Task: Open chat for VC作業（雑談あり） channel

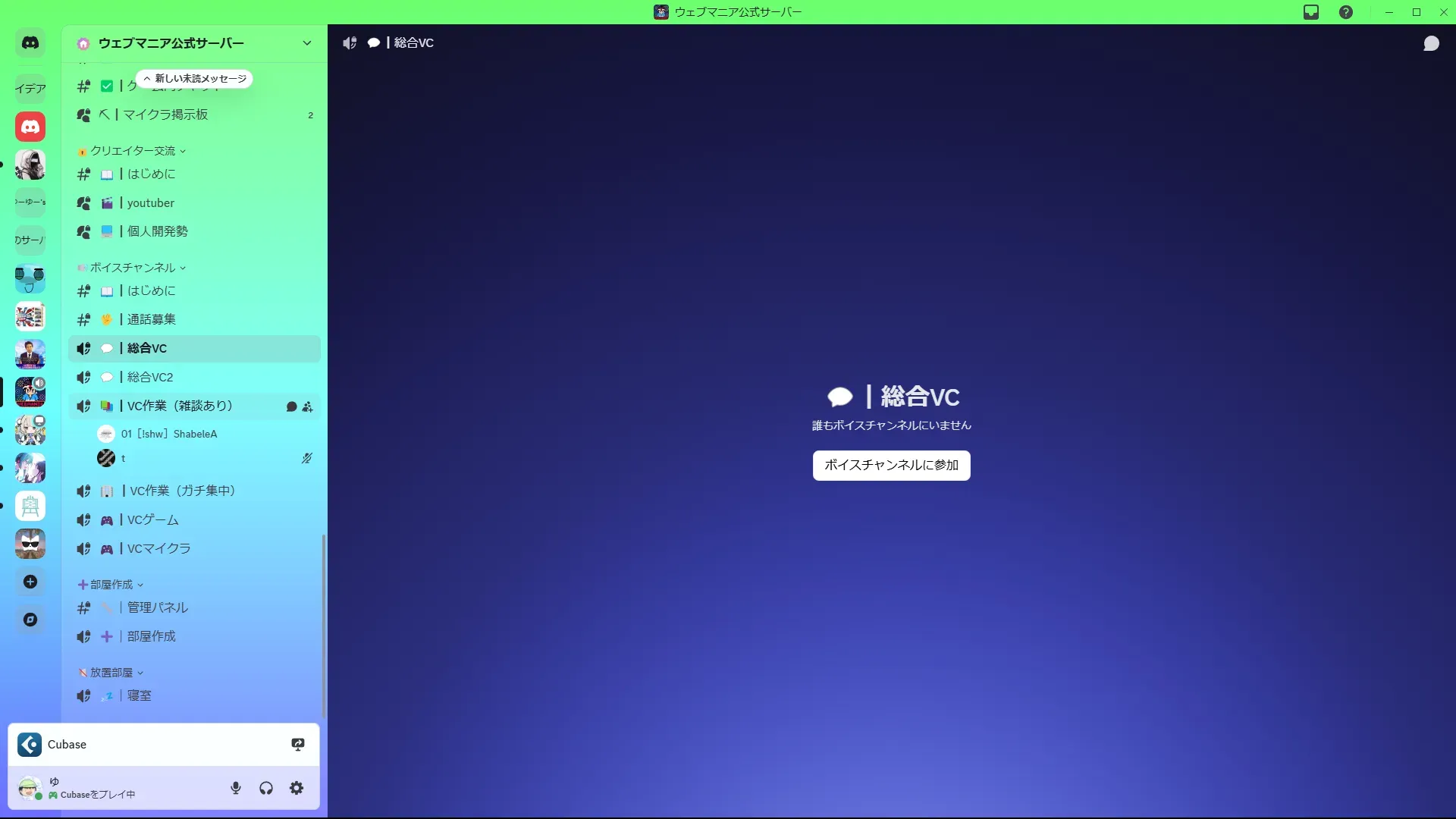Action: point(291,406)
